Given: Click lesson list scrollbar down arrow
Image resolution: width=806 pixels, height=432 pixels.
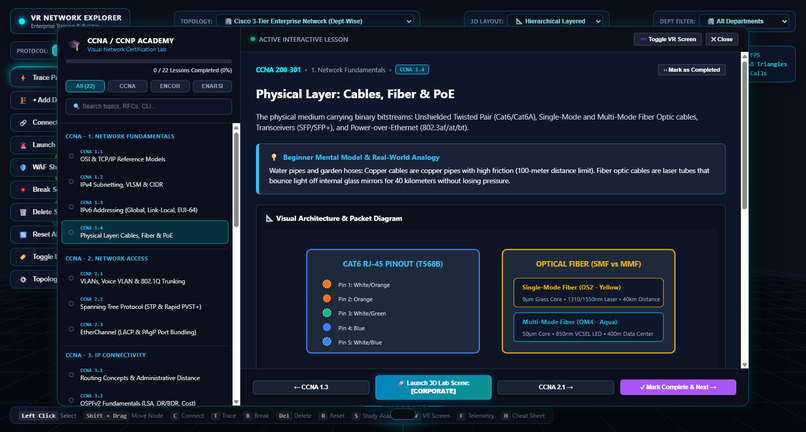Looking at the screenshot, I should 236,402.
